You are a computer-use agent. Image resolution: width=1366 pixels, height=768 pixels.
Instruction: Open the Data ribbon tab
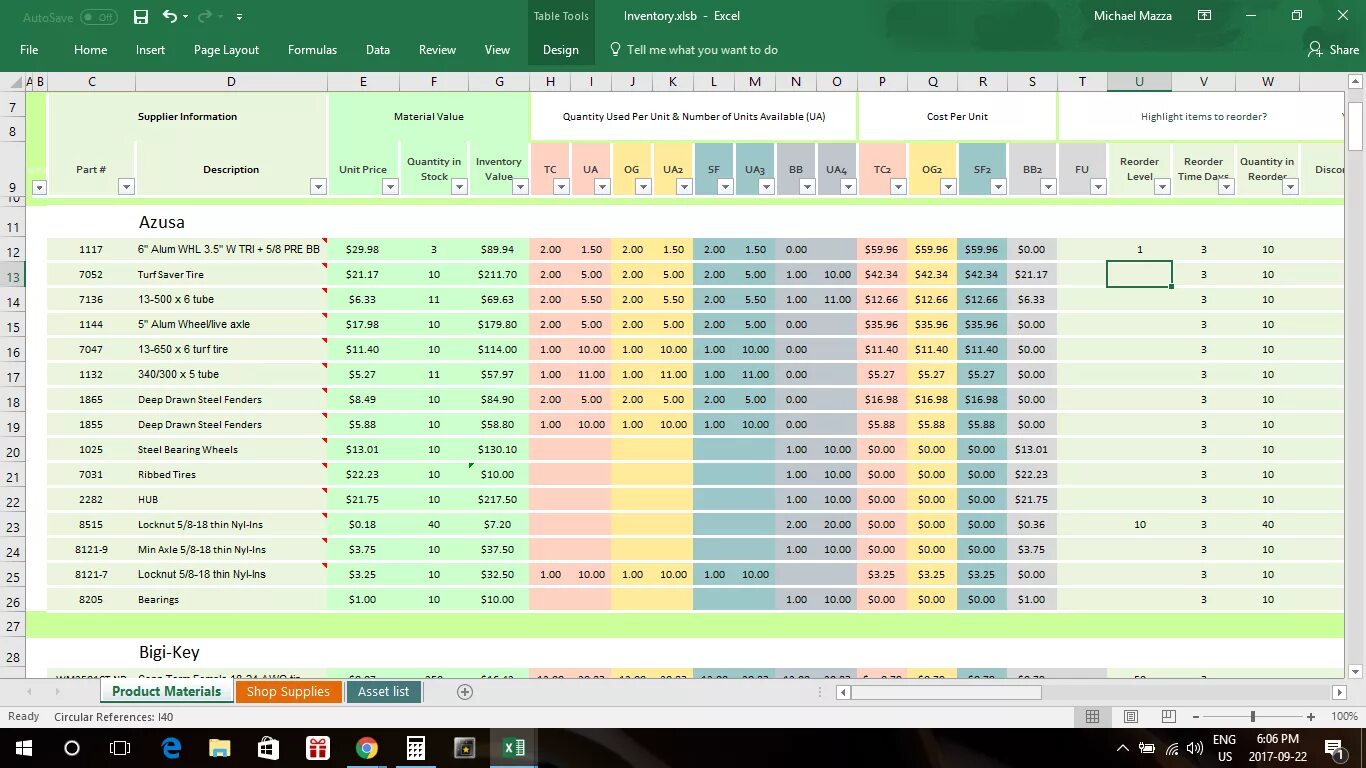378,50
